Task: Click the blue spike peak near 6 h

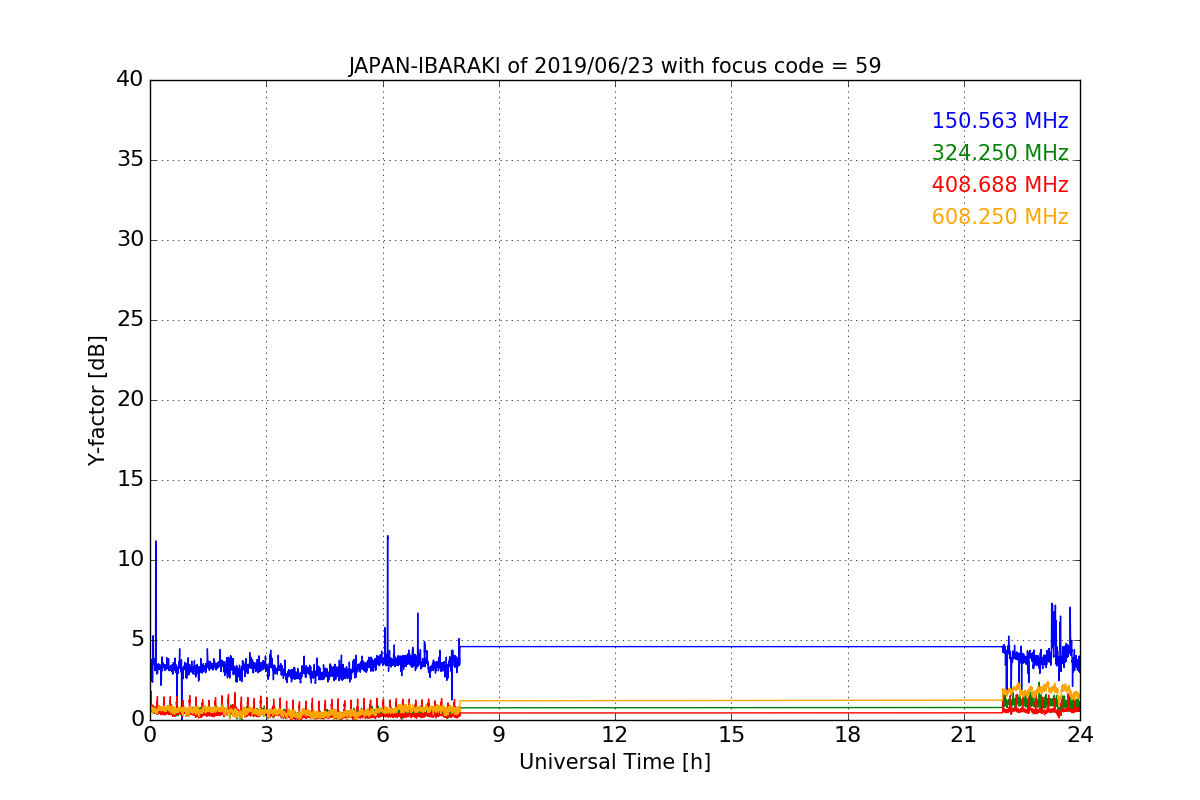Action: [388, 536]
